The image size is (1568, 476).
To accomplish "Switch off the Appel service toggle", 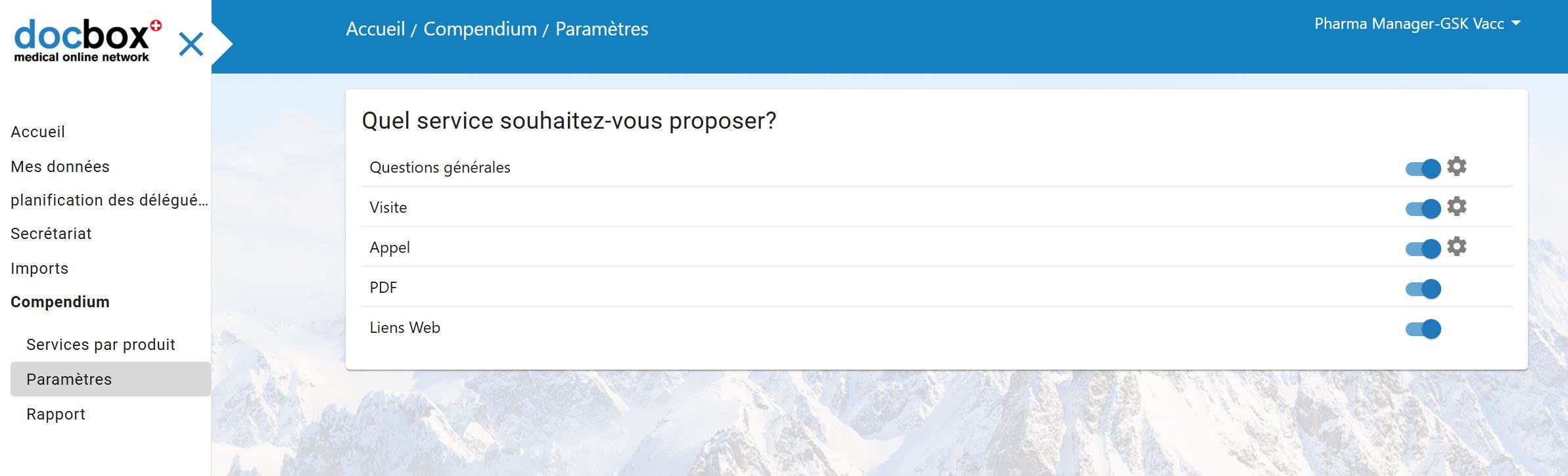I will [x=1423, y=248].
